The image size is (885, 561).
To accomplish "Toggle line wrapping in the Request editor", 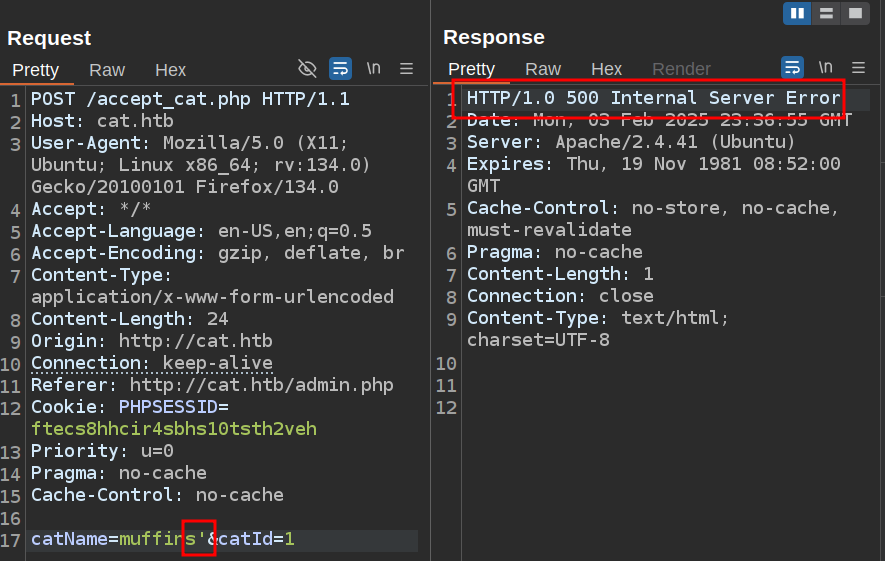I will pyautogui.click(x=341, y=69).
